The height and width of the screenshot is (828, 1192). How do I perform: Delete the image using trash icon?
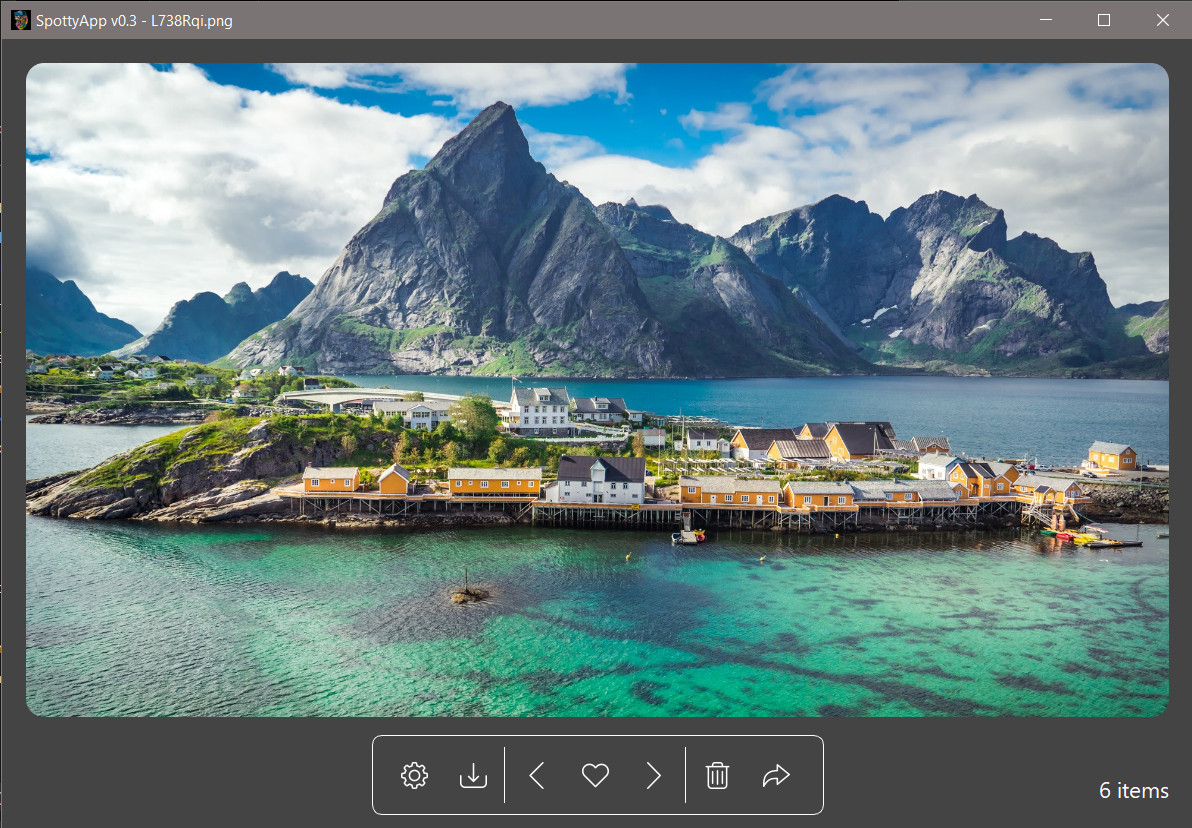(x=717, y=776)
